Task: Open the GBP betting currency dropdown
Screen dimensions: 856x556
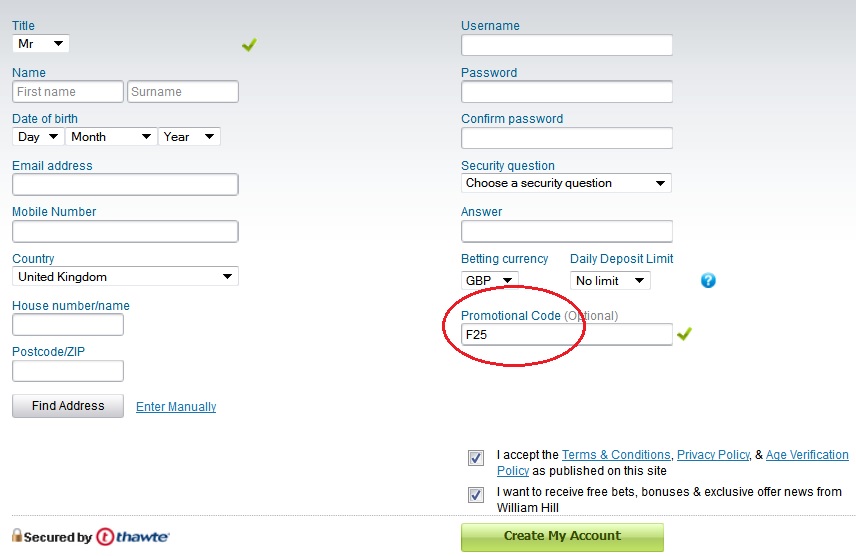Action: click(x=490, y=281)
